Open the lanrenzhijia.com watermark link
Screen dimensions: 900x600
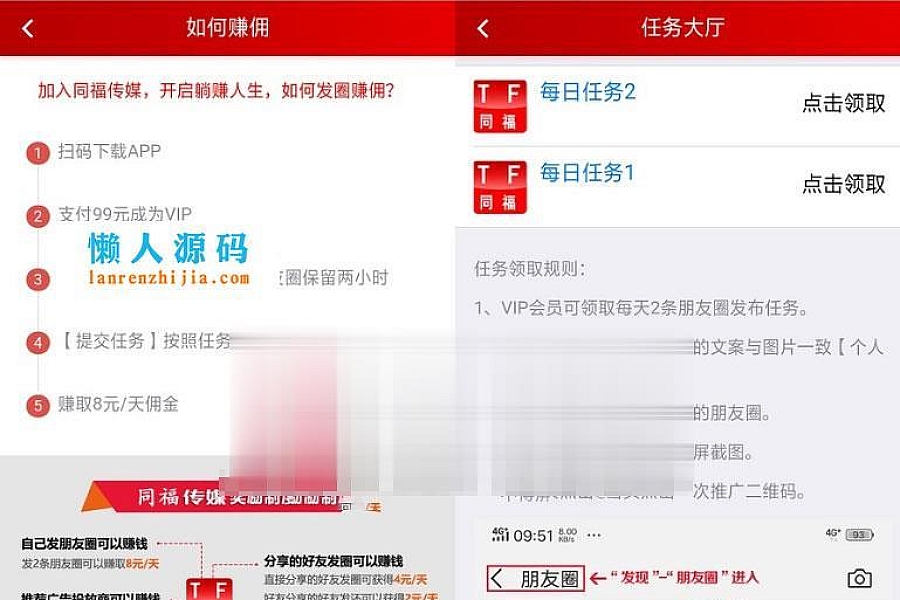169,278
